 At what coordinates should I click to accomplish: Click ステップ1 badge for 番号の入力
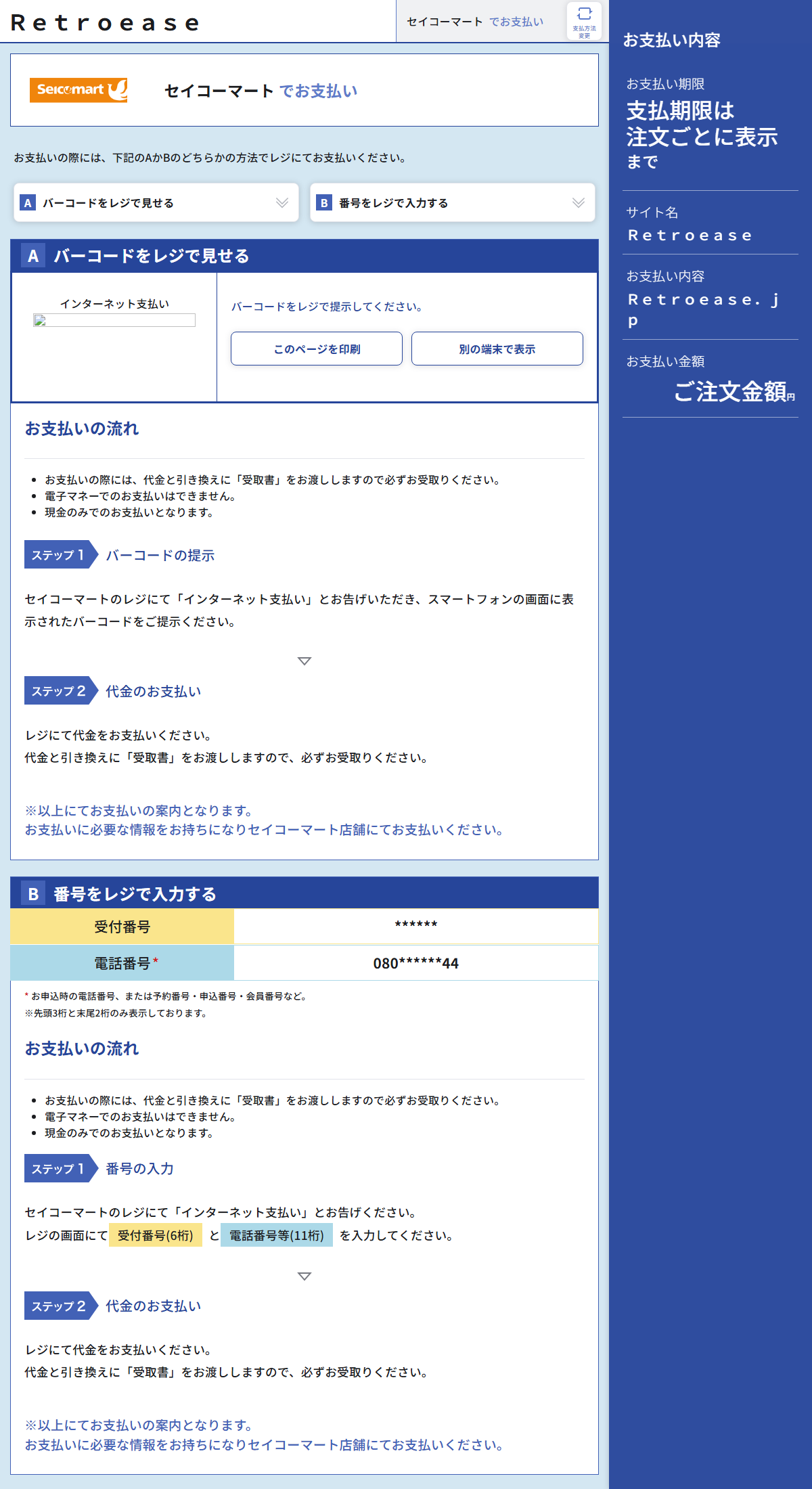pyautogui.click(x=61, y=1168)
